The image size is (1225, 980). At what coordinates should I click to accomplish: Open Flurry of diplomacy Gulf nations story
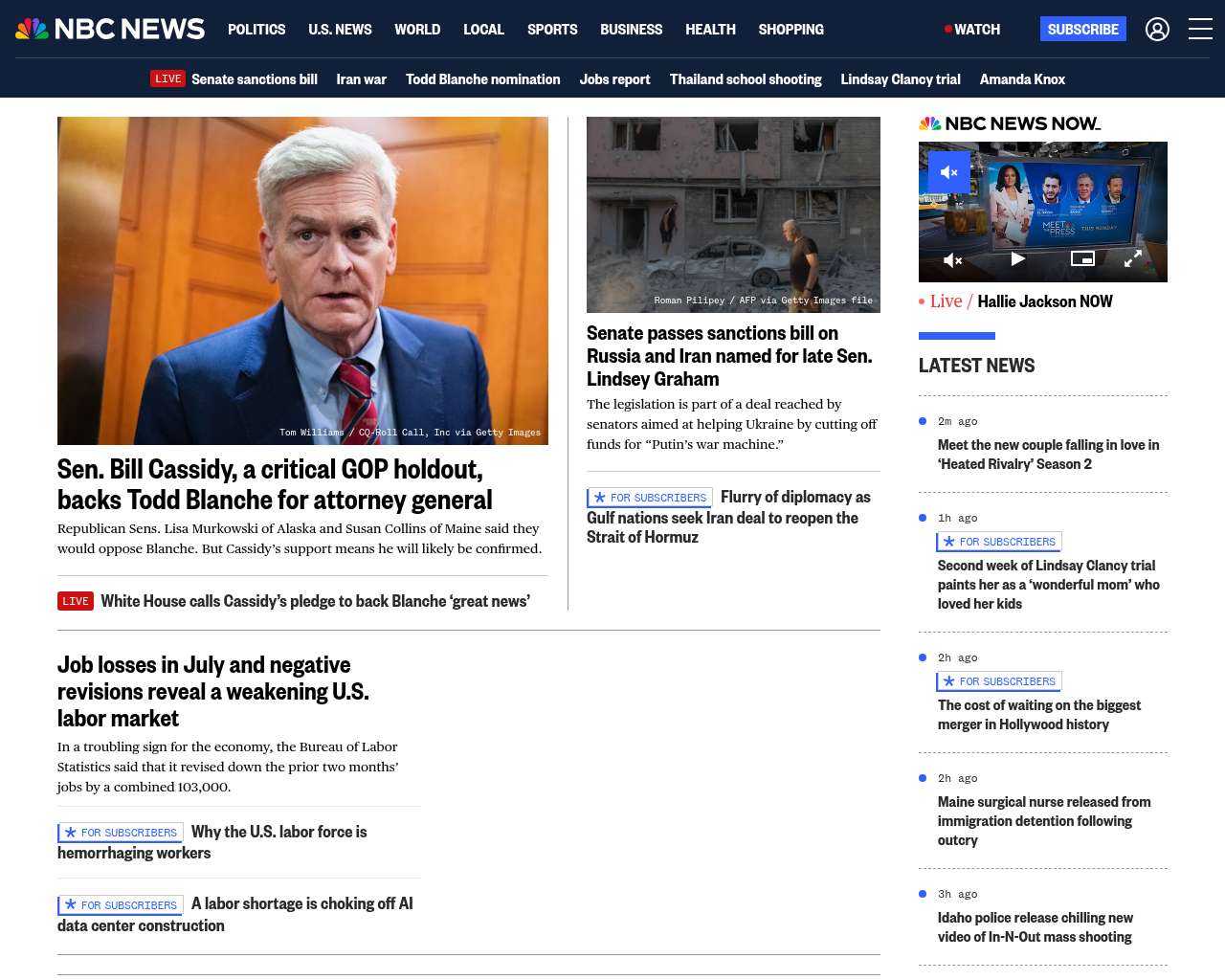tap(728, 517)
